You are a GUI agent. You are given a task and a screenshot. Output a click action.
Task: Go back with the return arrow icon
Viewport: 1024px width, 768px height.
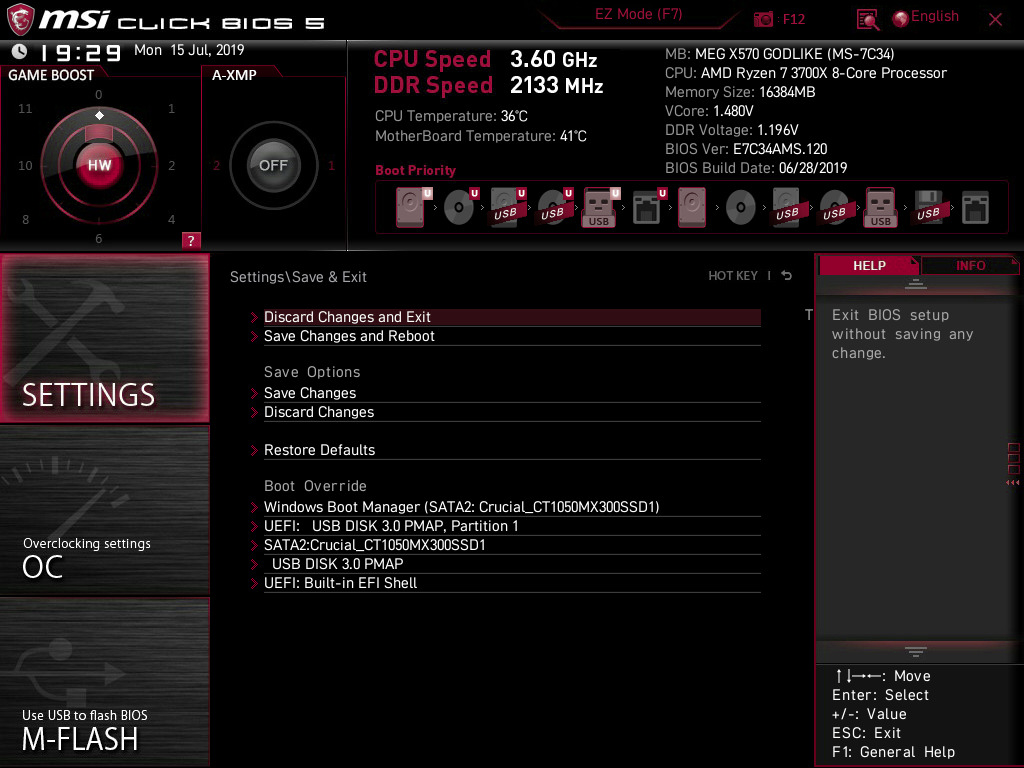point(787,276)
